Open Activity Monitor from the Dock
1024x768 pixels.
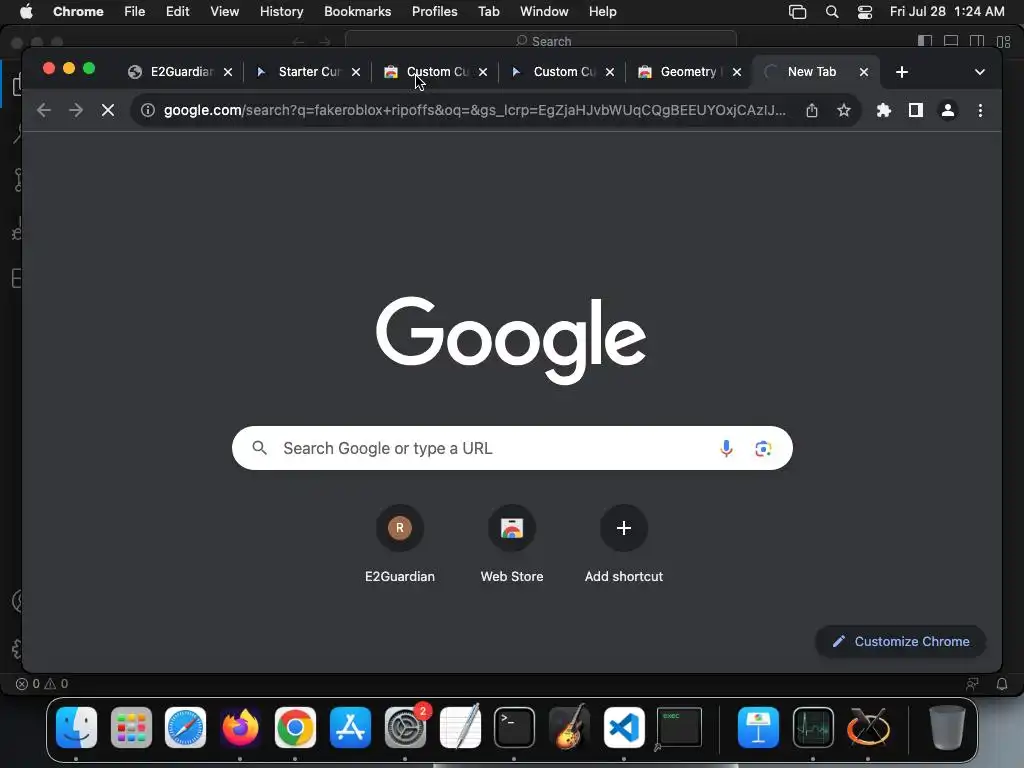(x=813, y=727)
